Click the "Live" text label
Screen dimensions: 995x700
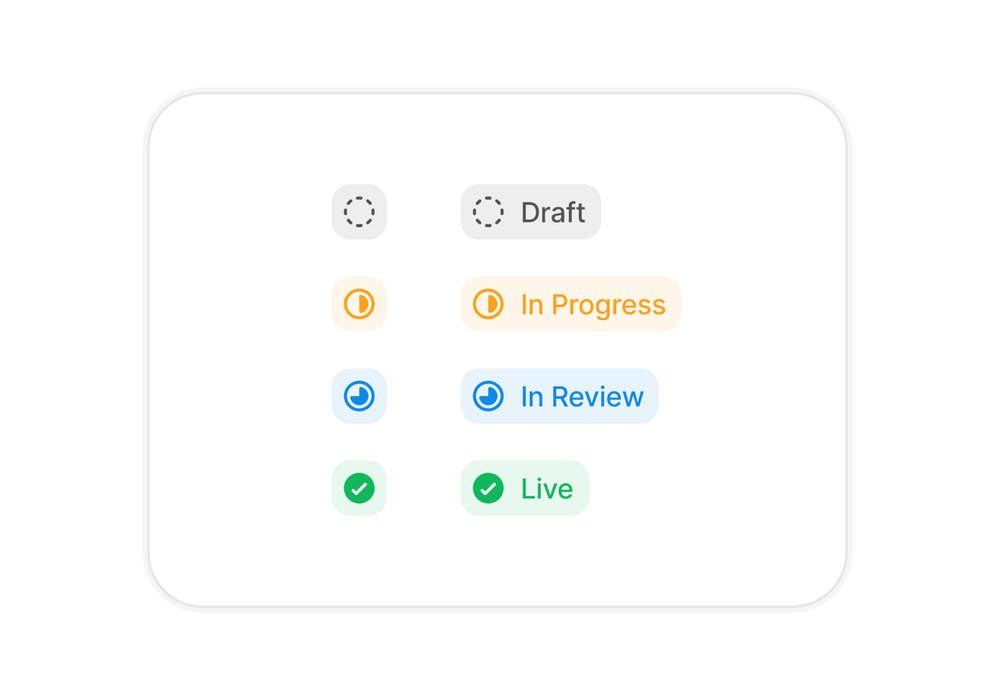(547, 489)
